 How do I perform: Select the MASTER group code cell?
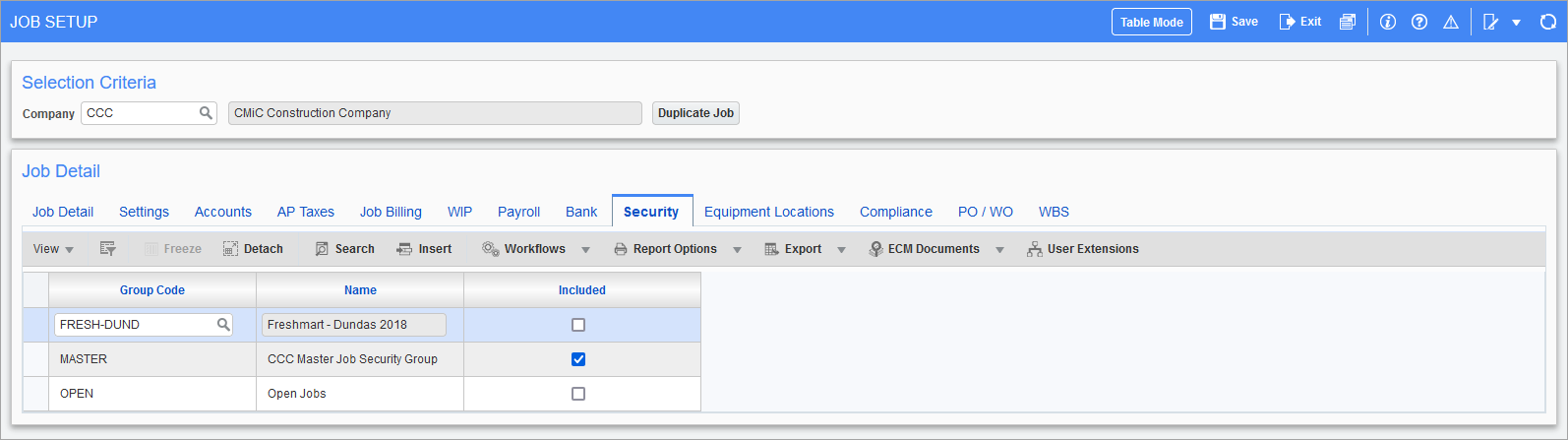[x=152, y=359]
